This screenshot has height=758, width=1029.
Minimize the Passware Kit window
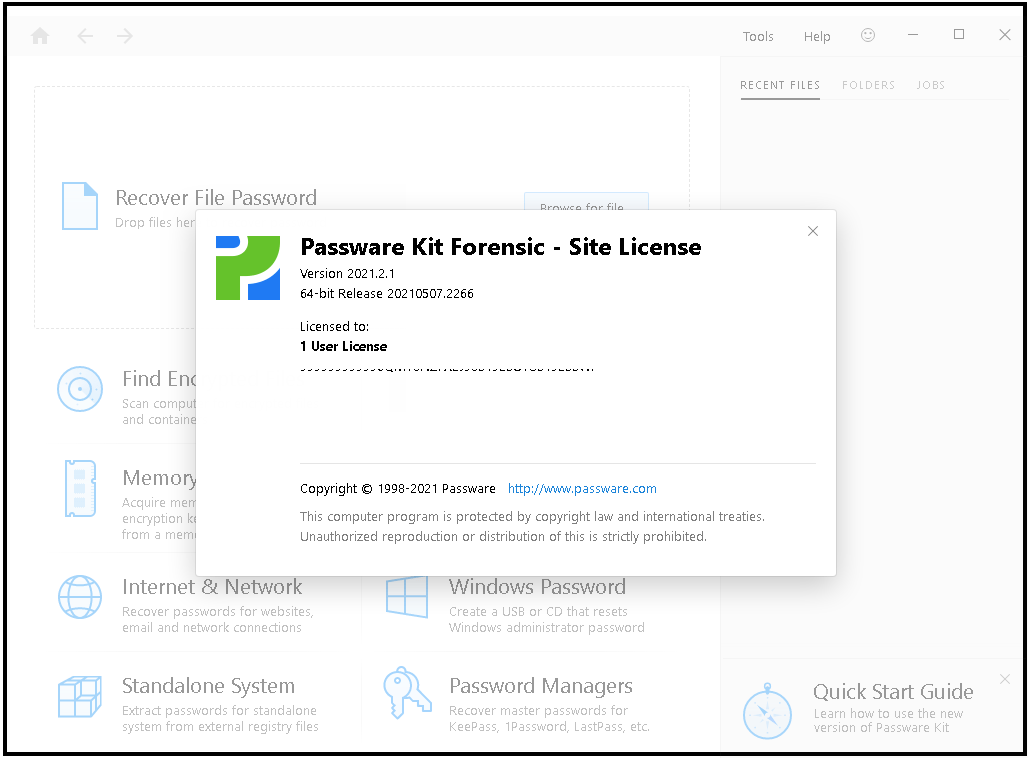point(913,35)
